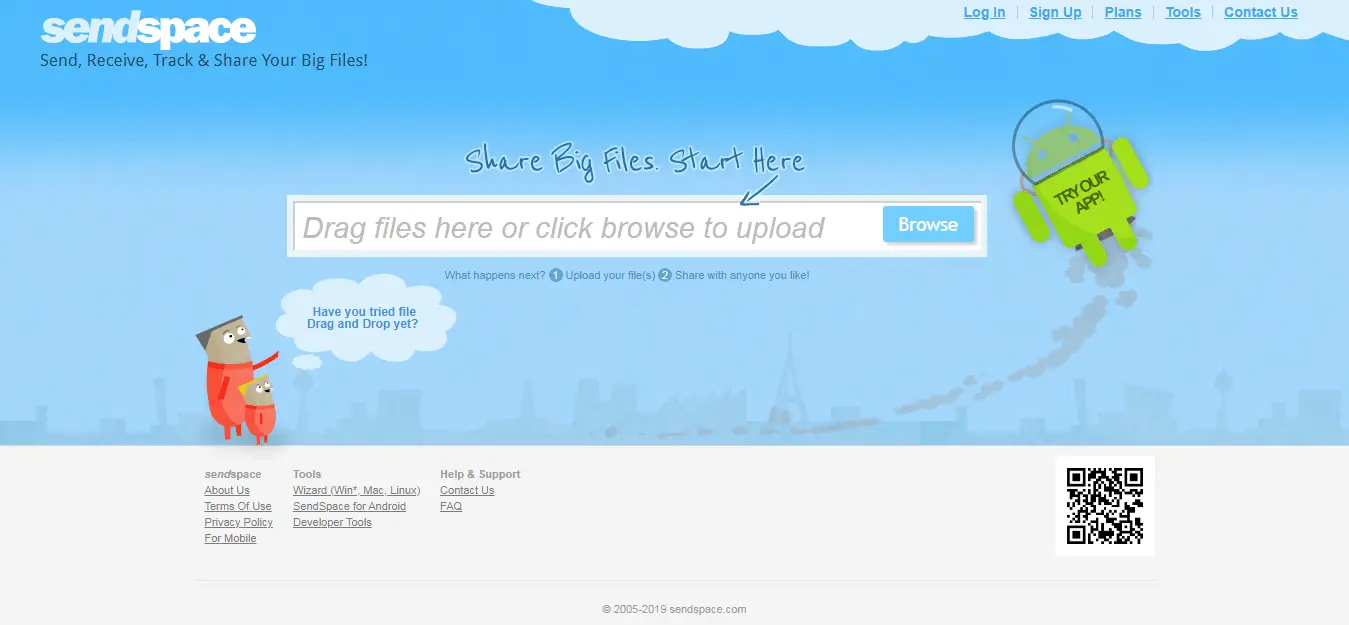Open the Privacy Policy link
1349x625 pixels.
[x=239, y=522]
